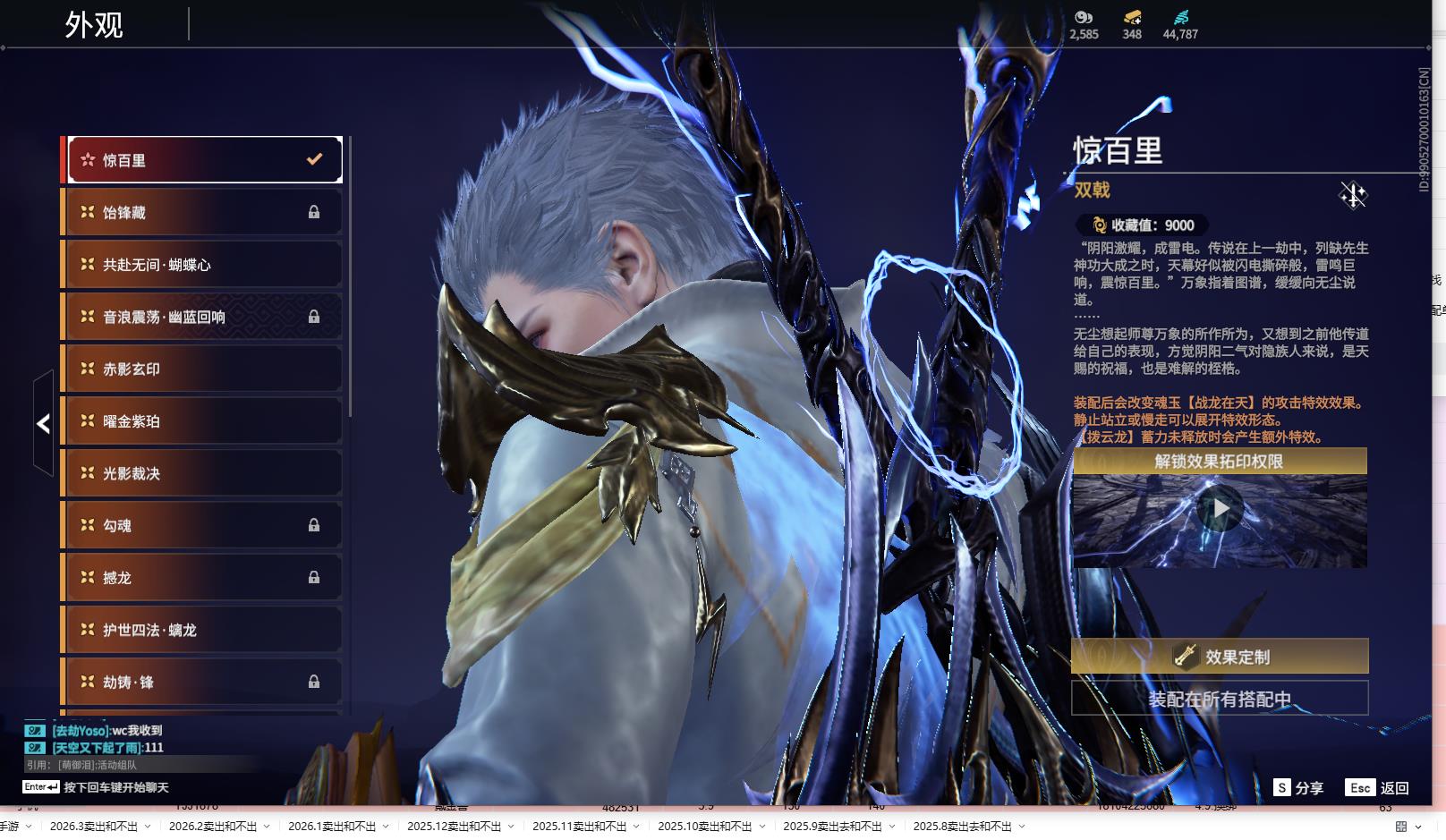Viewport: 1446px width, 840px height.
Task: Click the star icon beside 惊百里
Action: [88, 160]
